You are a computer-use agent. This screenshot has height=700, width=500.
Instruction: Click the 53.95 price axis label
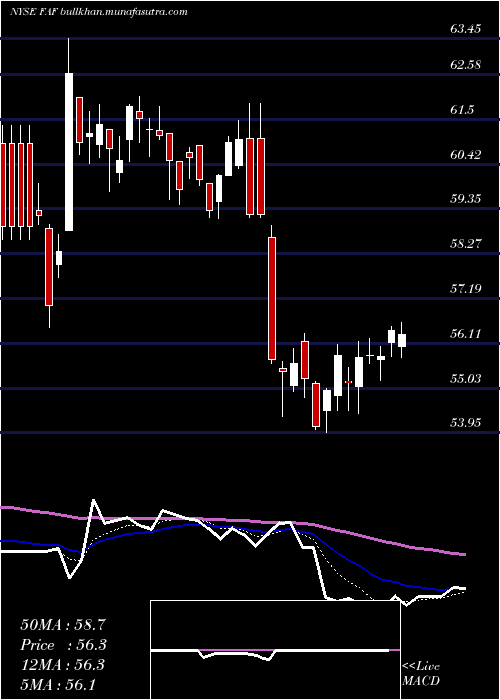pyautogui.click(x=466, y=422)
